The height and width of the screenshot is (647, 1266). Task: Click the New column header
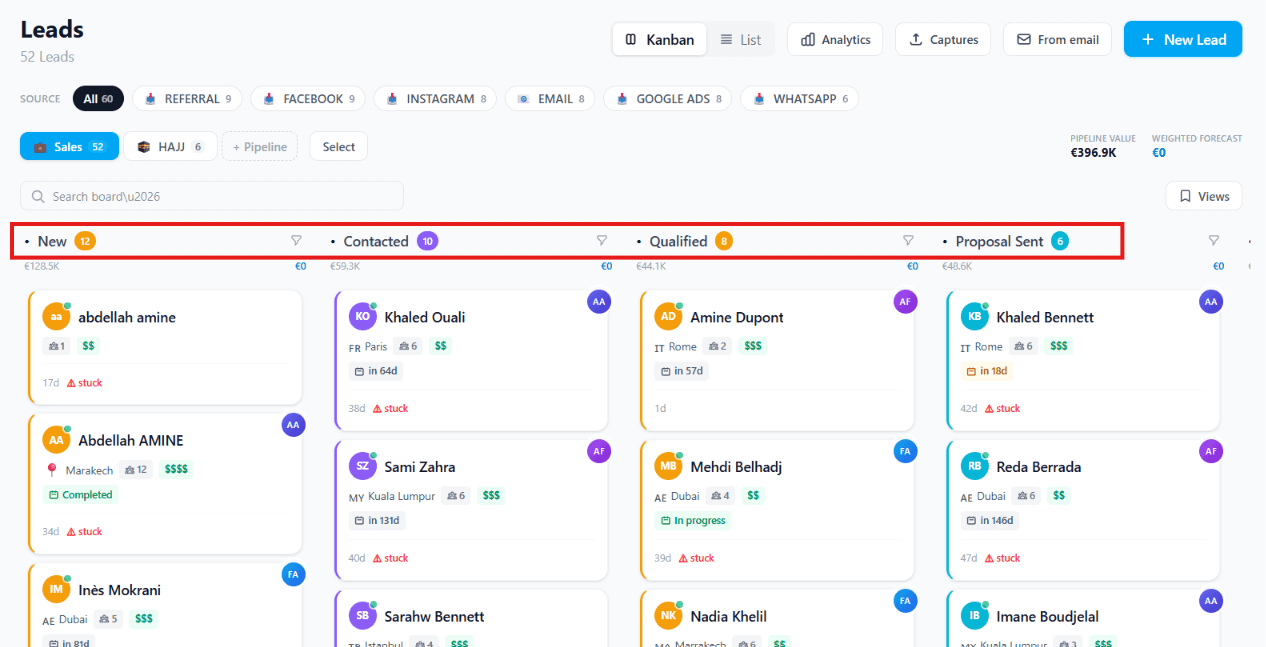pos(52,241)
